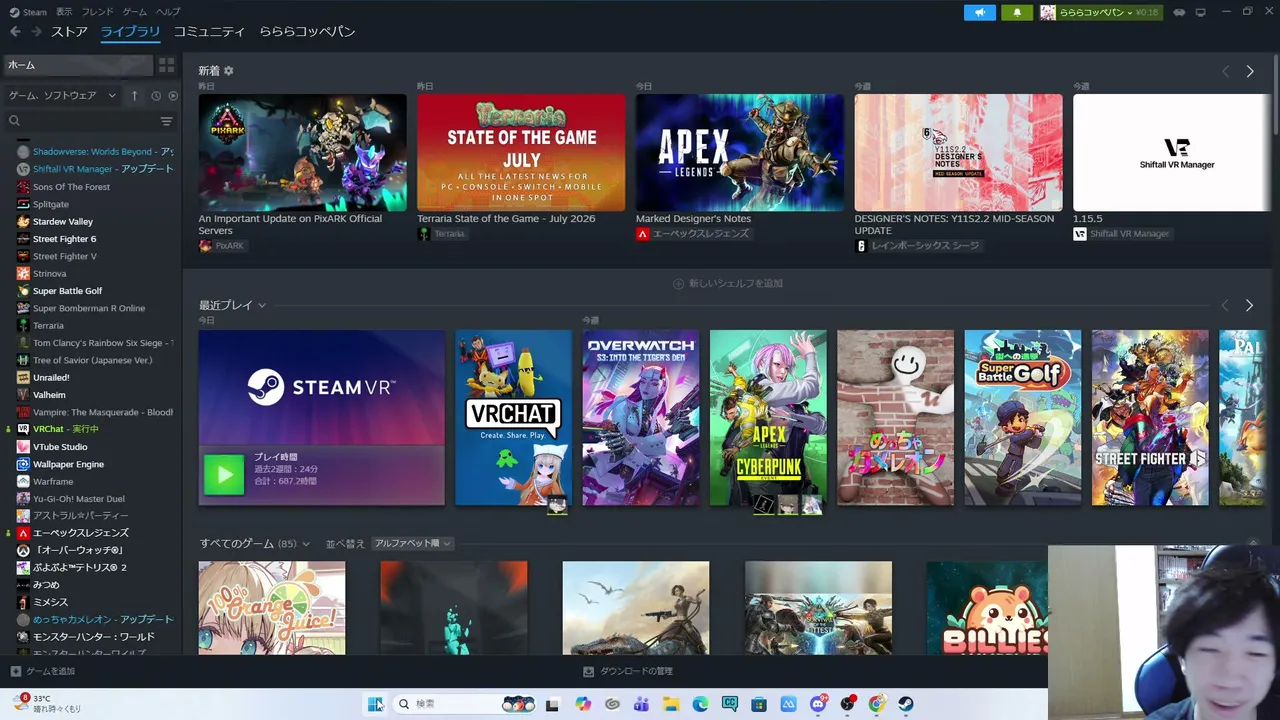The height and width of the screenshot is (720, 1280).
Task: Open the Super Battle Golf game cover
Action: click(x=1023, y=418)
